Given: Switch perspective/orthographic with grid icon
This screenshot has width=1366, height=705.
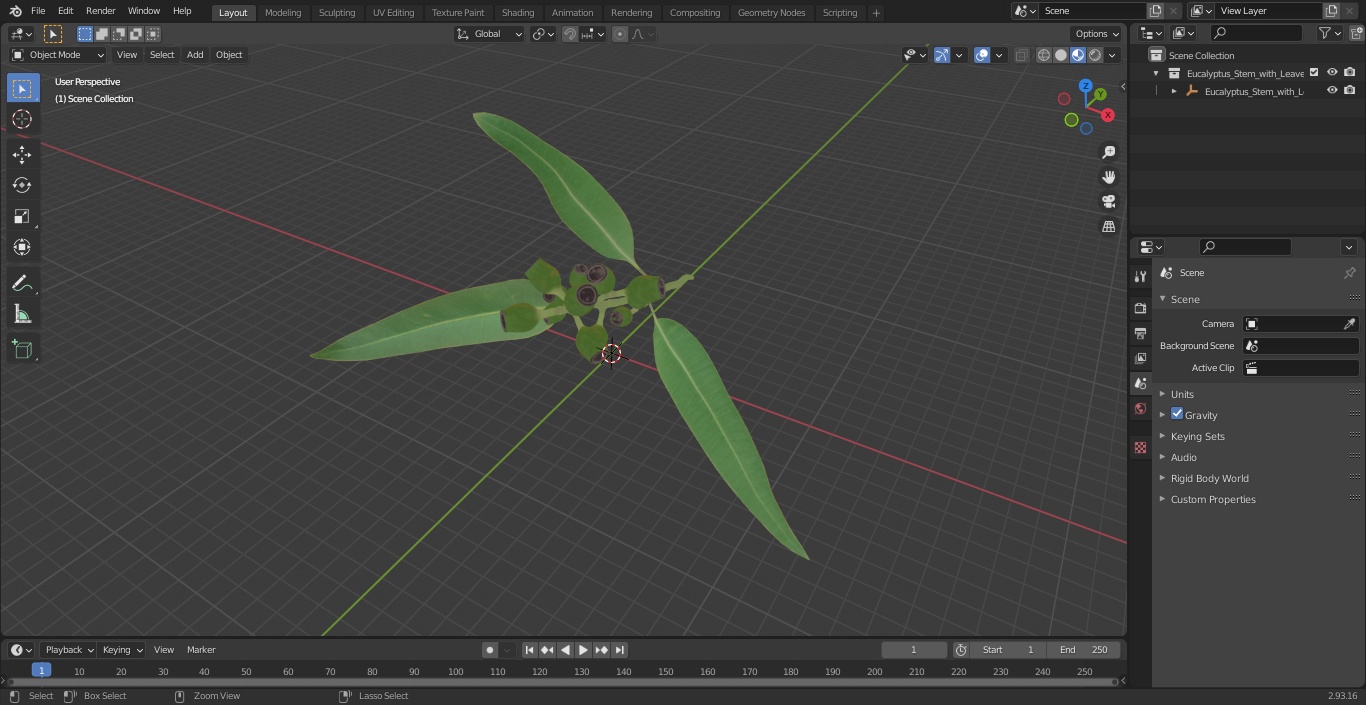Looking at the screenshot, I should click(1108, 227).
